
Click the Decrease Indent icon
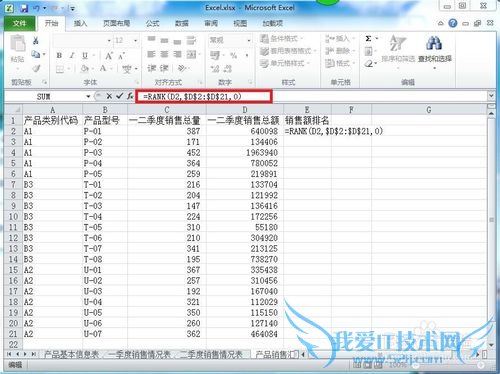(x=152, y=68)
